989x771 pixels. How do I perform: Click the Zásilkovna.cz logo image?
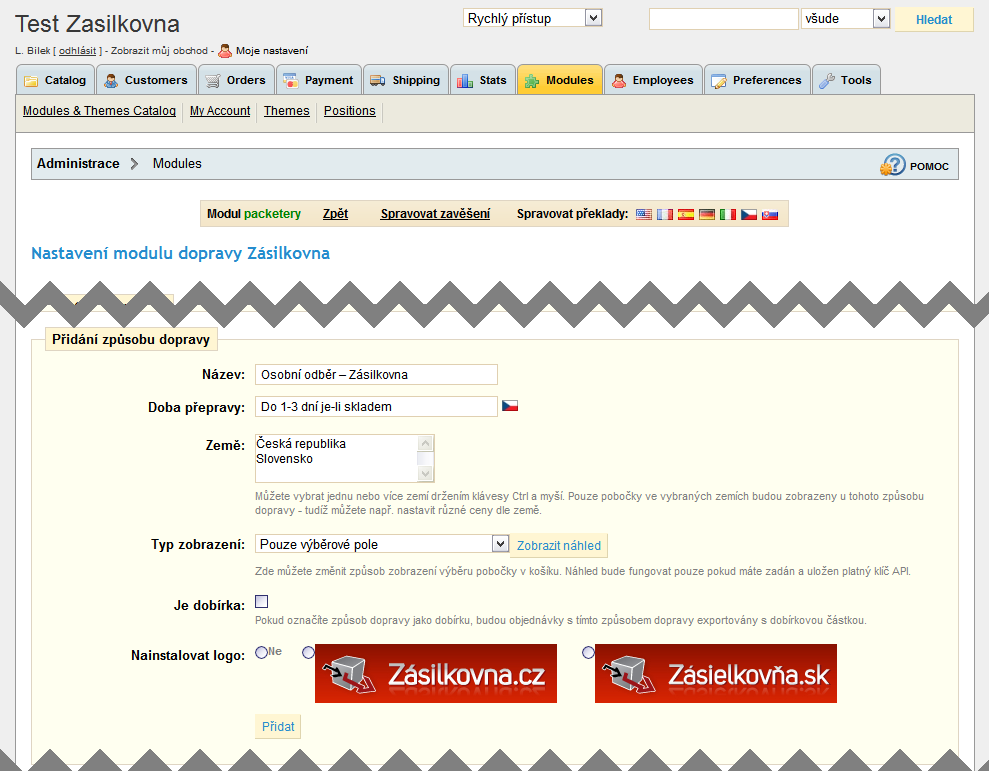click(436, 673)
